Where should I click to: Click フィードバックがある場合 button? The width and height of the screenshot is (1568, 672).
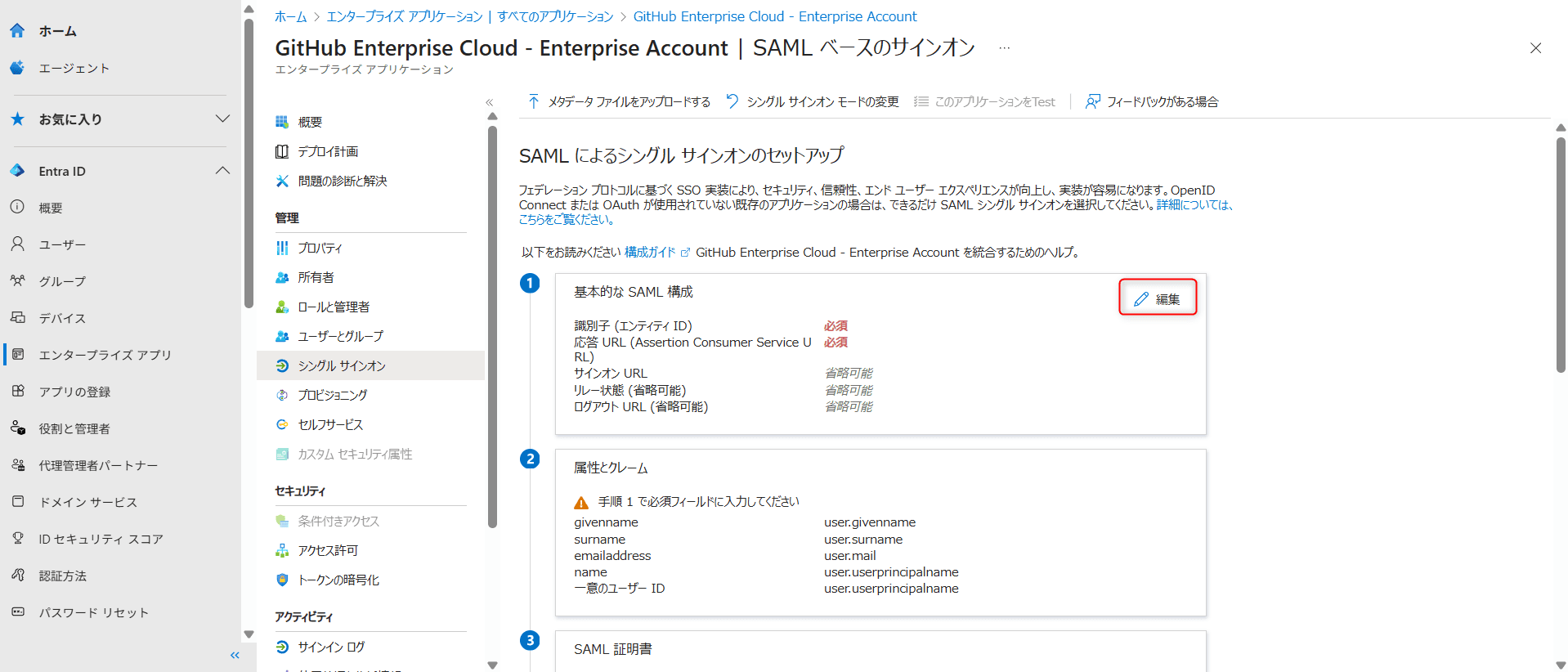pyautogui.click(x=1152, y=101)
